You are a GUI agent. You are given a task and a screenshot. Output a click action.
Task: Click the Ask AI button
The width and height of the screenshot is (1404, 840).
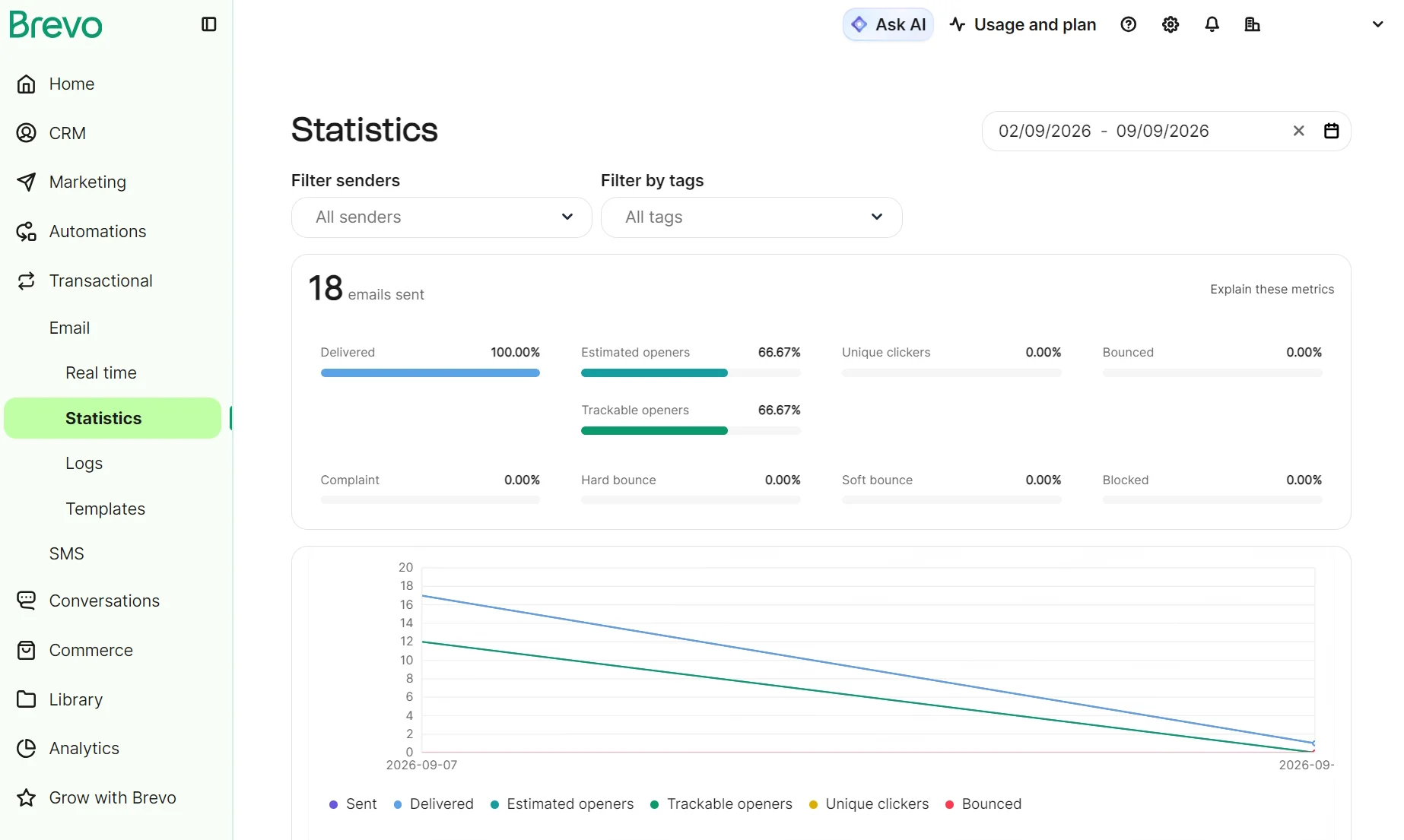coord(888,24)
